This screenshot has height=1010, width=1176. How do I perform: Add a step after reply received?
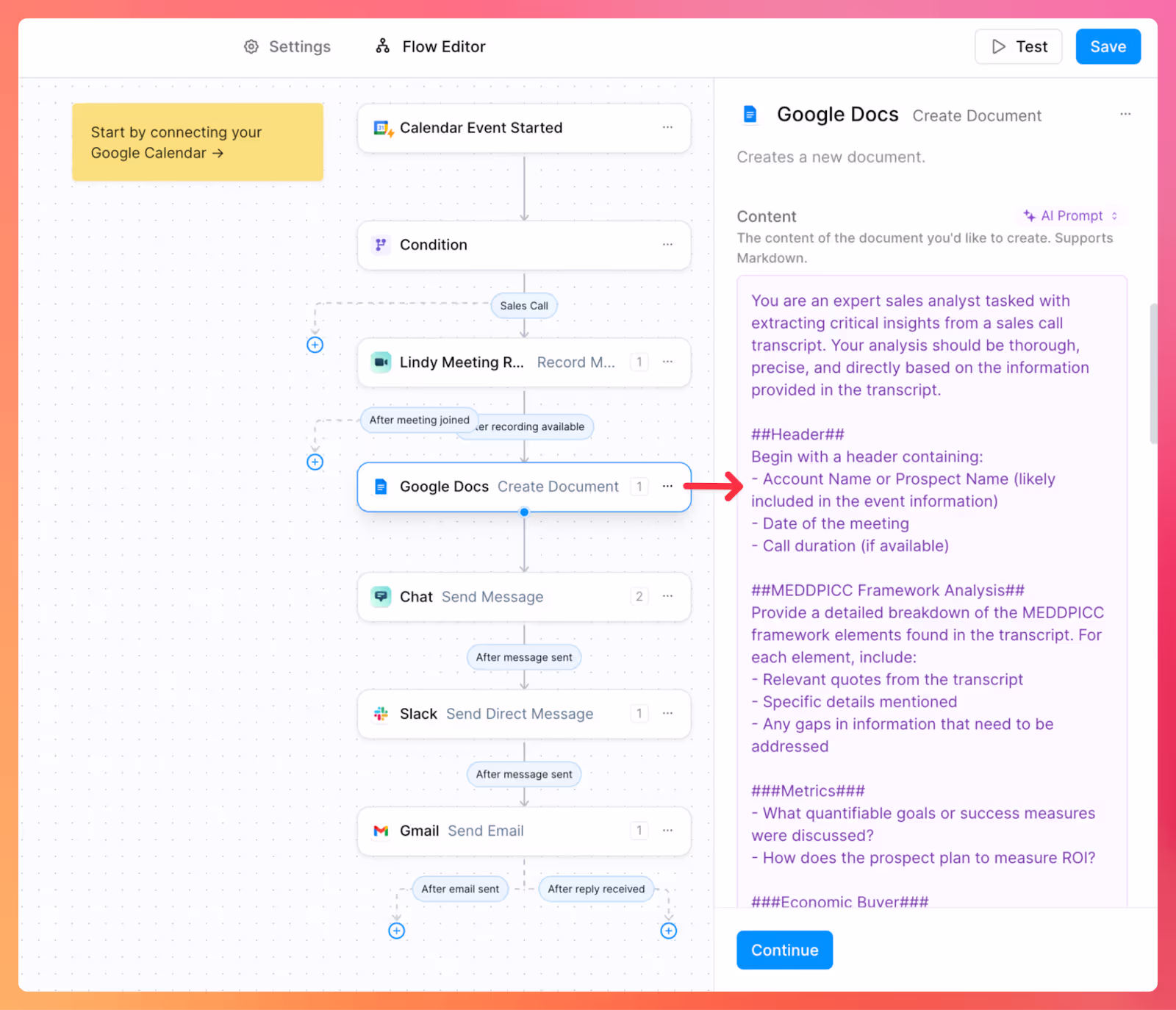[x=668, y=931]
